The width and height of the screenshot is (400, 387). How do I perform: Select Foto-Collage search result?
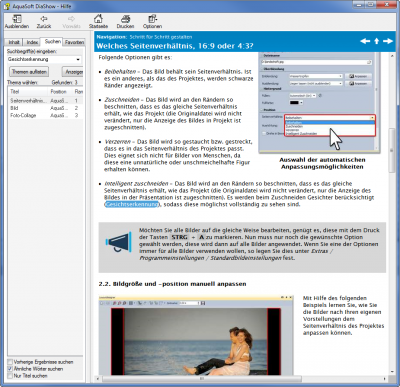(x=23, y=115)
